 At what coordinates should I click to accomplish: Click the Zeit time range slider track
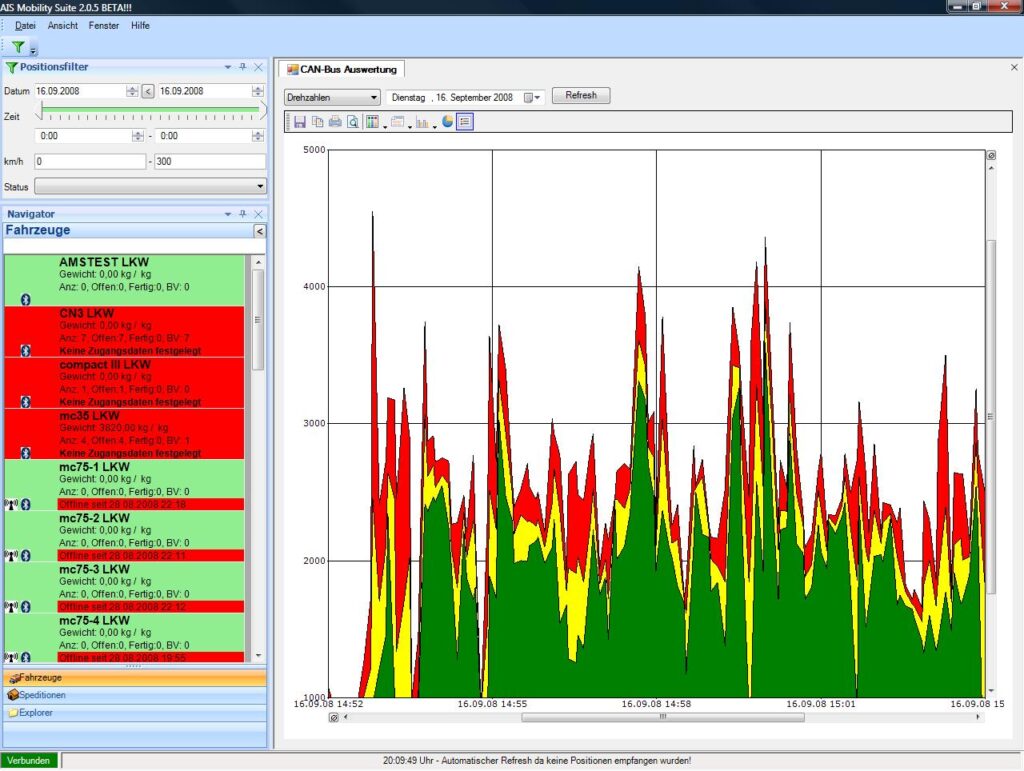pyautogui.click(x=150, y=111)
